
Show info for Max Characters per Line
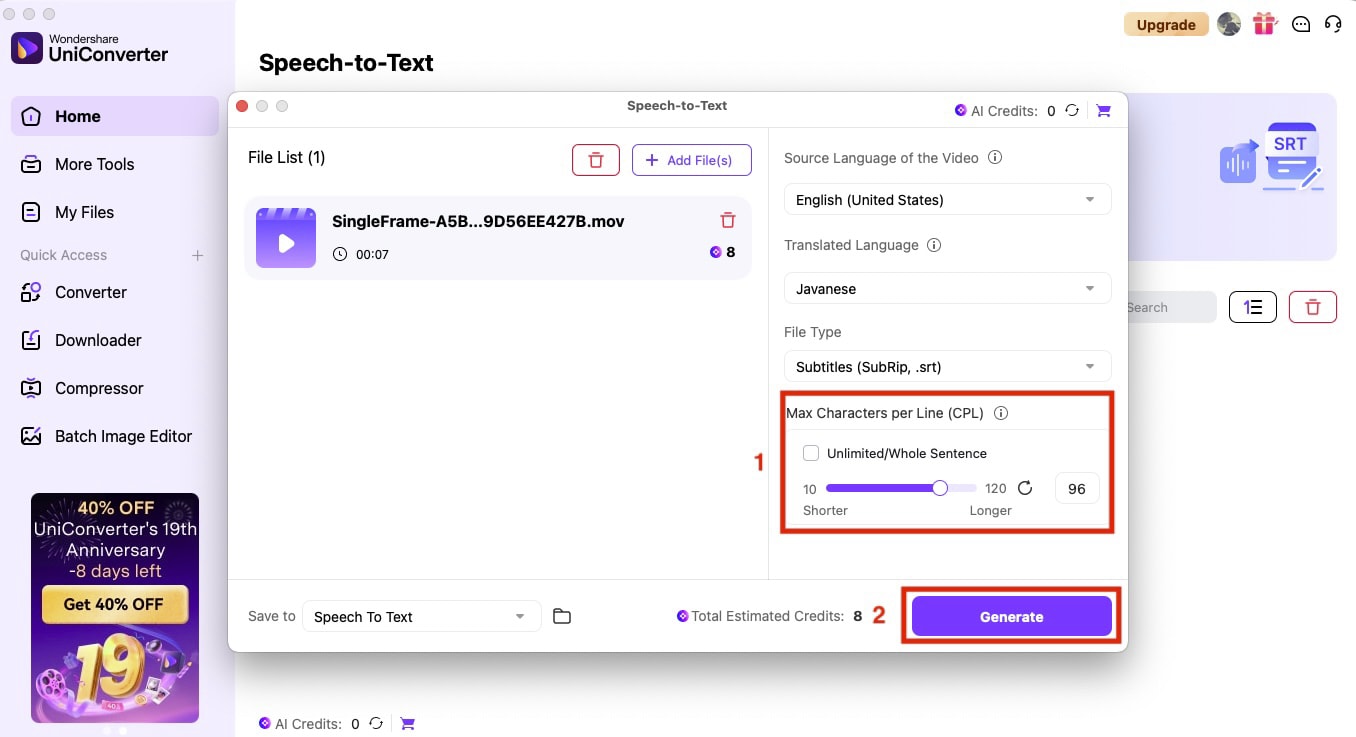[x=1001, y=413]
